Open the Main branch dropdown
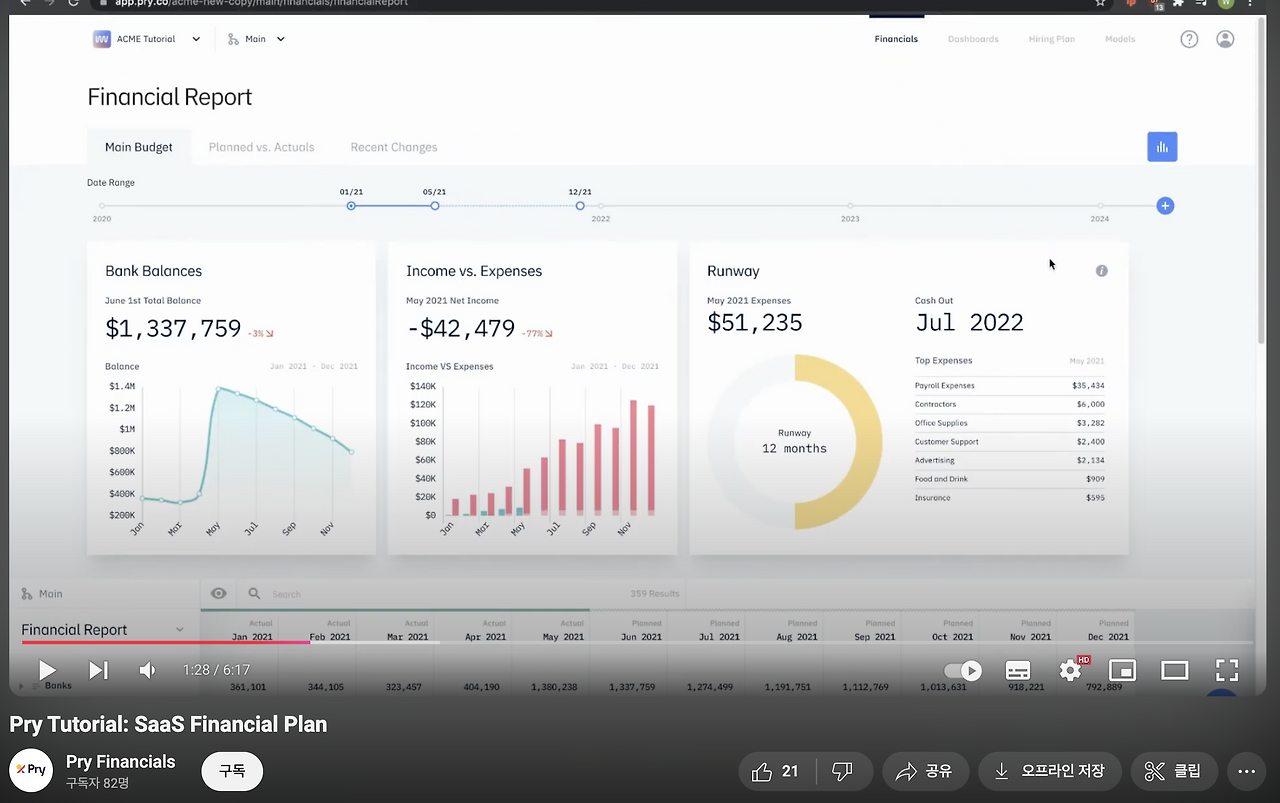Screen dimensions: 1280x803 click(256, 39)
